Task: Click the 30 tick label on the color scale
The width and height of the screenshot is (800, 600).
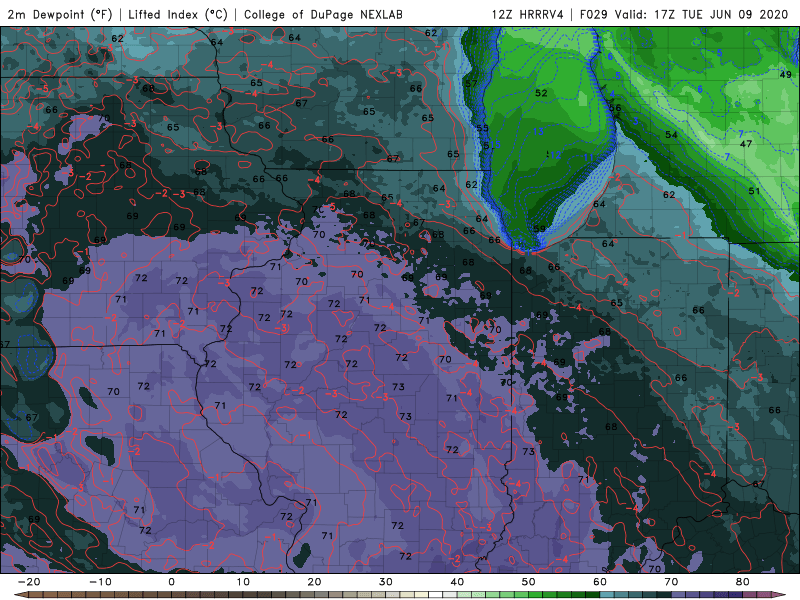Action: click(386, 582)
